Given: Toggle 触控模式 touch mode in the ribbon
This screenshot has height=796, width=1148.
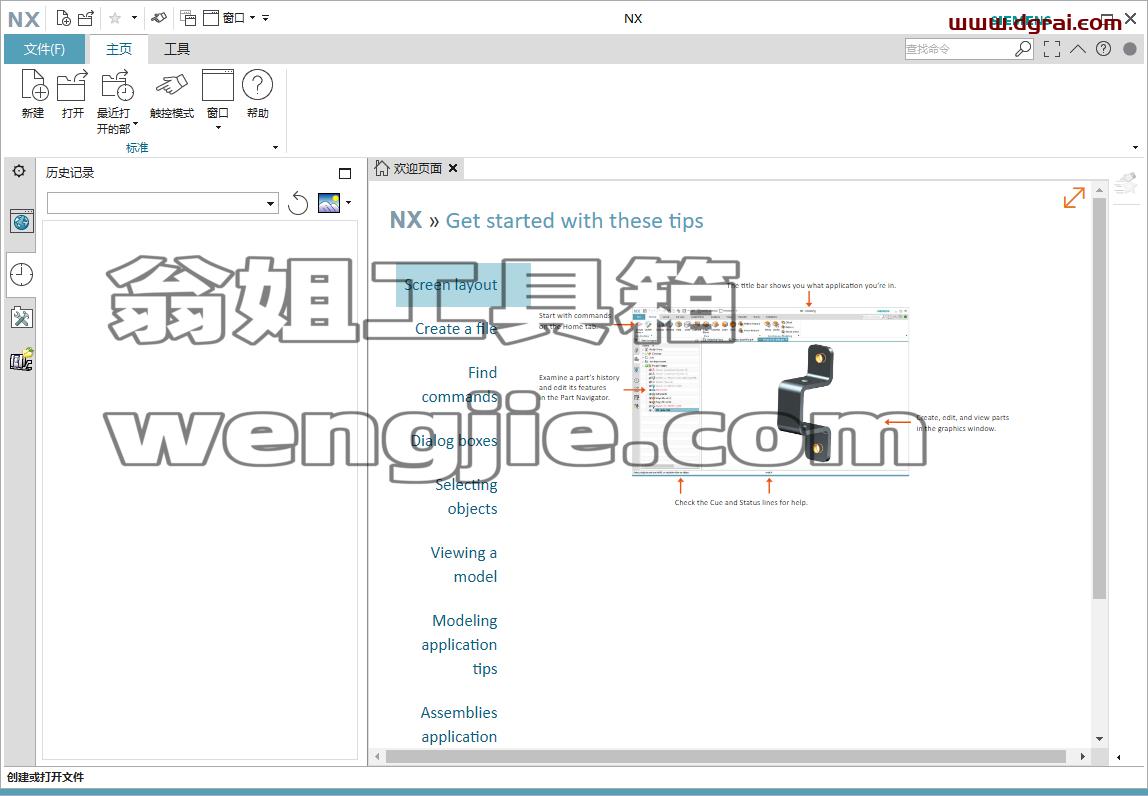Looking at the screenshot, I should pos(171,94).
